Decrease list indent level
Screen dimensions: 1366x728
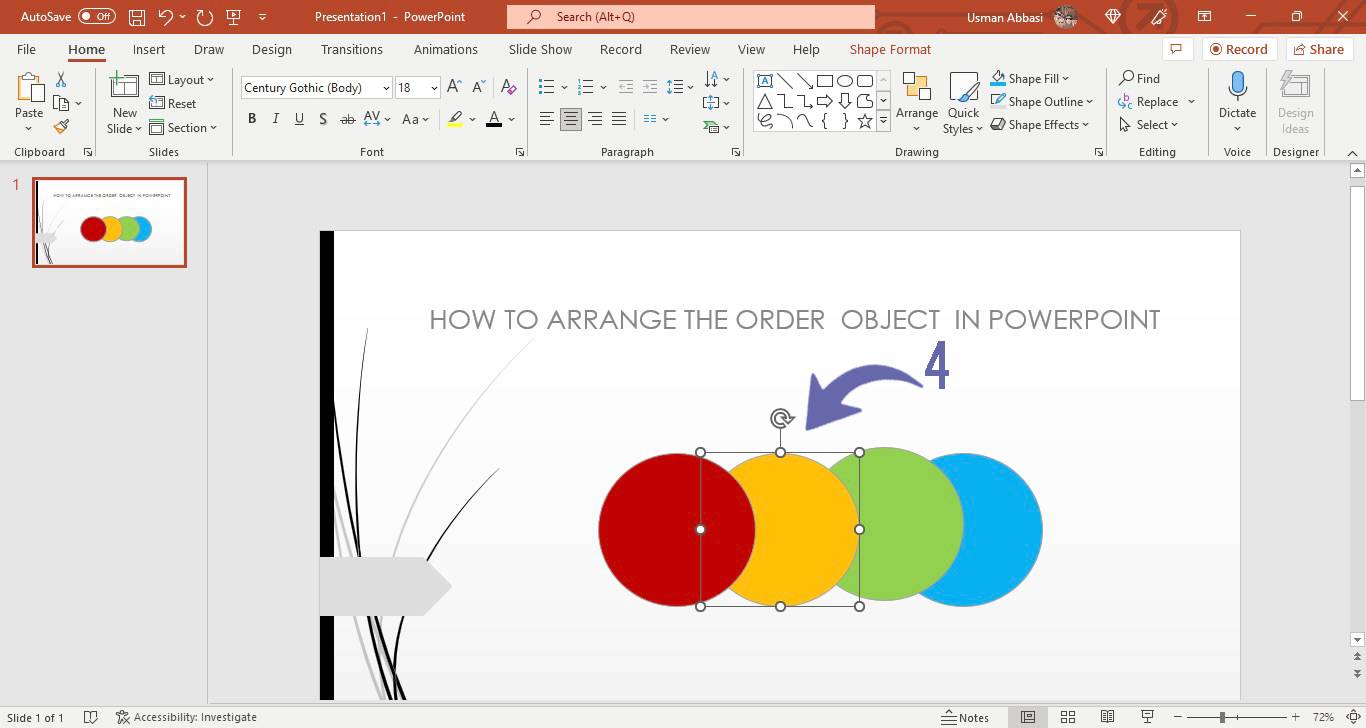[624, 87]
